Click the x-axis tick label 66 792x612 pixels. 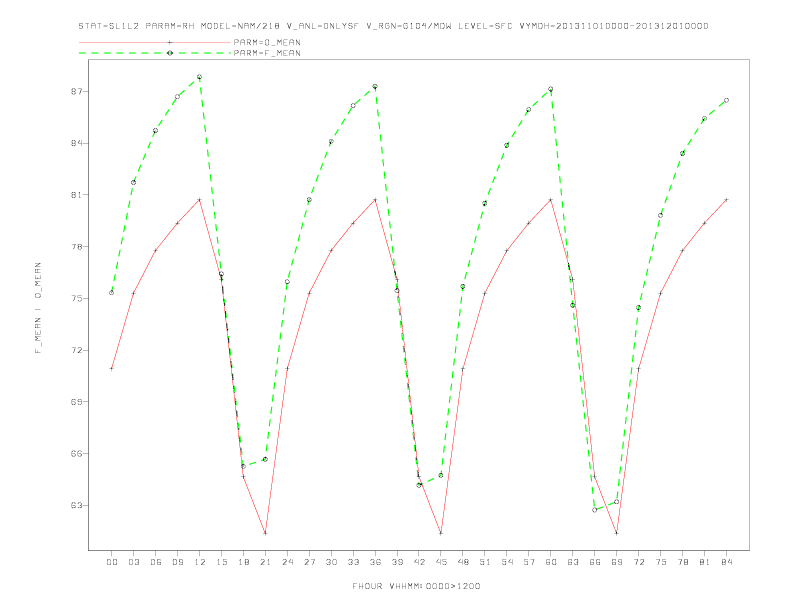pos(595,562)
